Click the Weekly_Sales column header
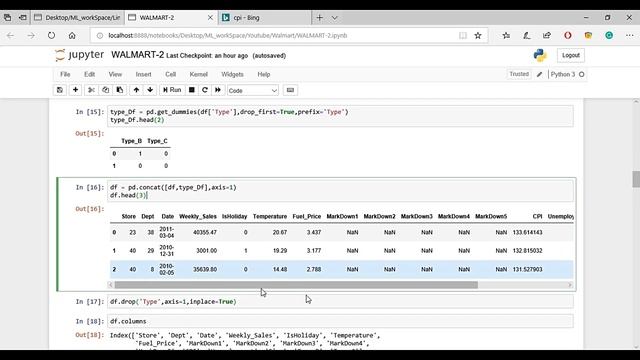The height and width of the screenshot is (360, 640). 198,216
